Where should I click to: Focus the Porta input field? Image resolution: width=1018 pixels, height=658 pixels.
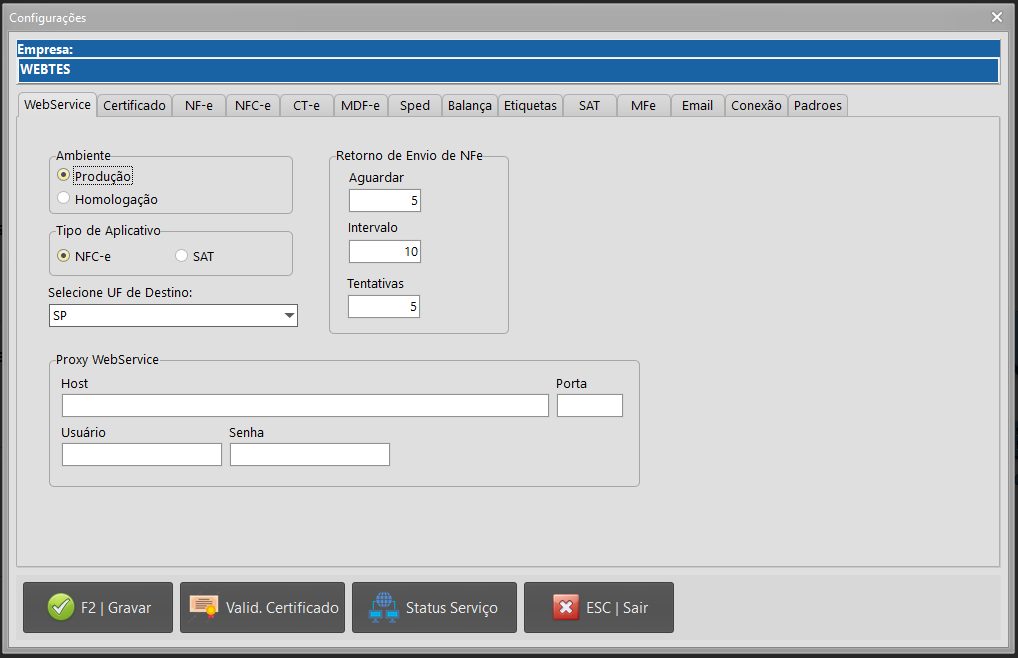coord(589,405)
